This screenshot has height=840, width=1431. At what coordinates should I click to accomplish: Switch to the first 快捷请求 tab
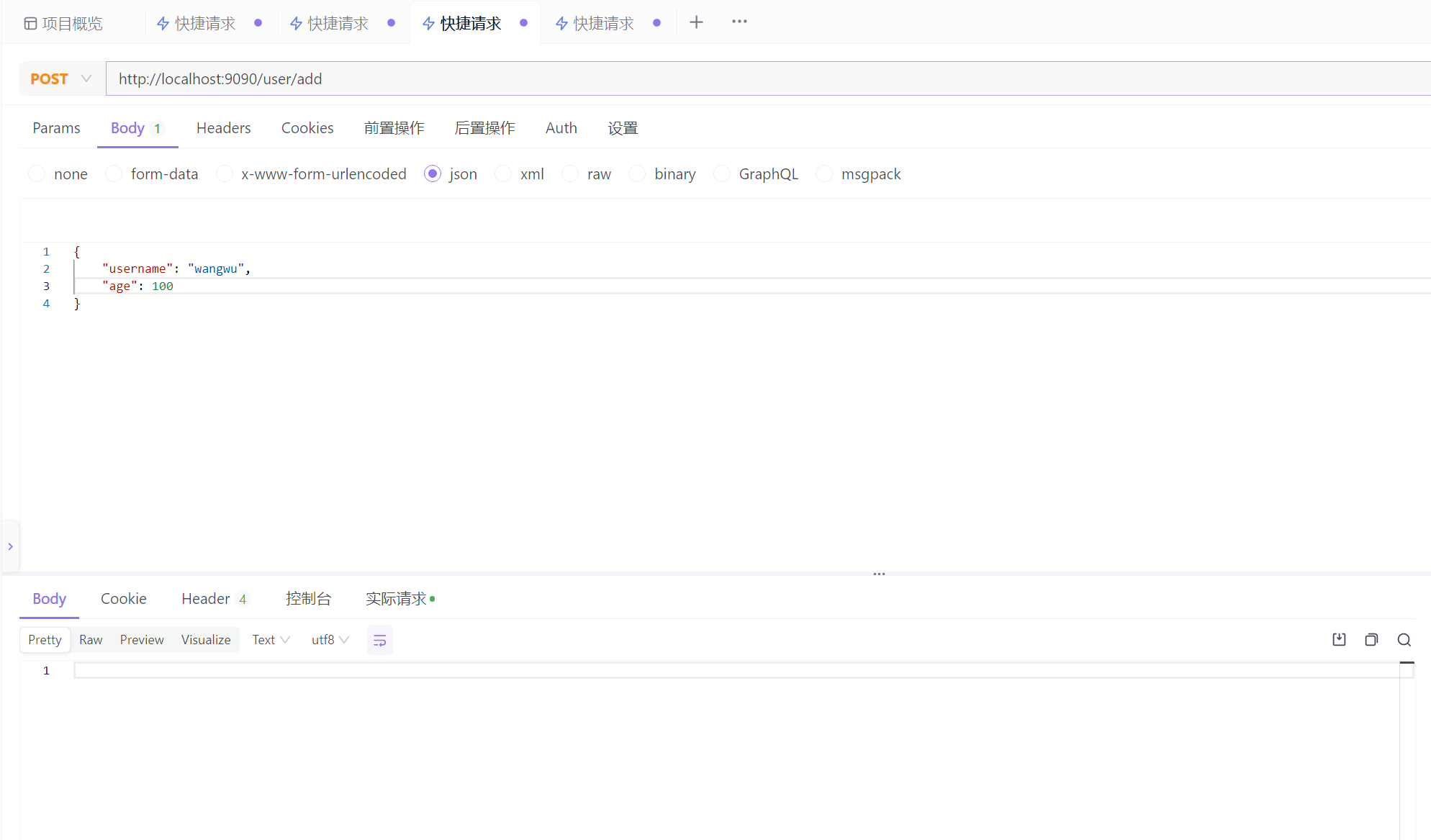point(196,24)
